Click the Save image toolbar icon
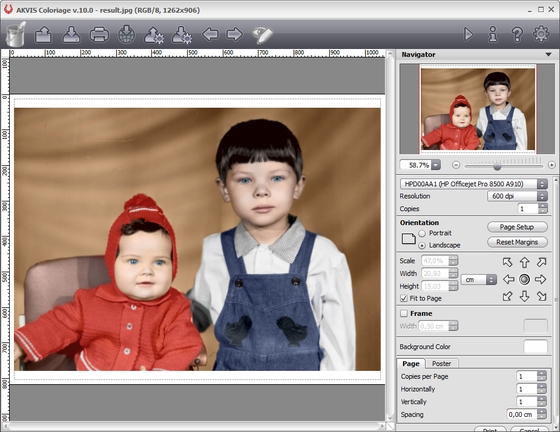 (x=71, y=35)
